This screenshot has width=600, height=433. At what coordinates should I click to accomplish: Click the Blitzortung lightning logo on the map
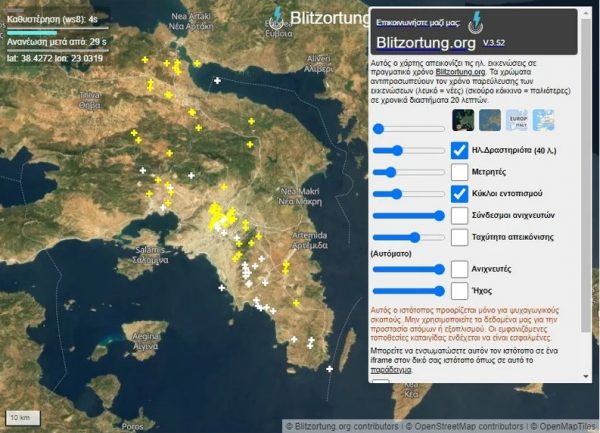[277, 17]
